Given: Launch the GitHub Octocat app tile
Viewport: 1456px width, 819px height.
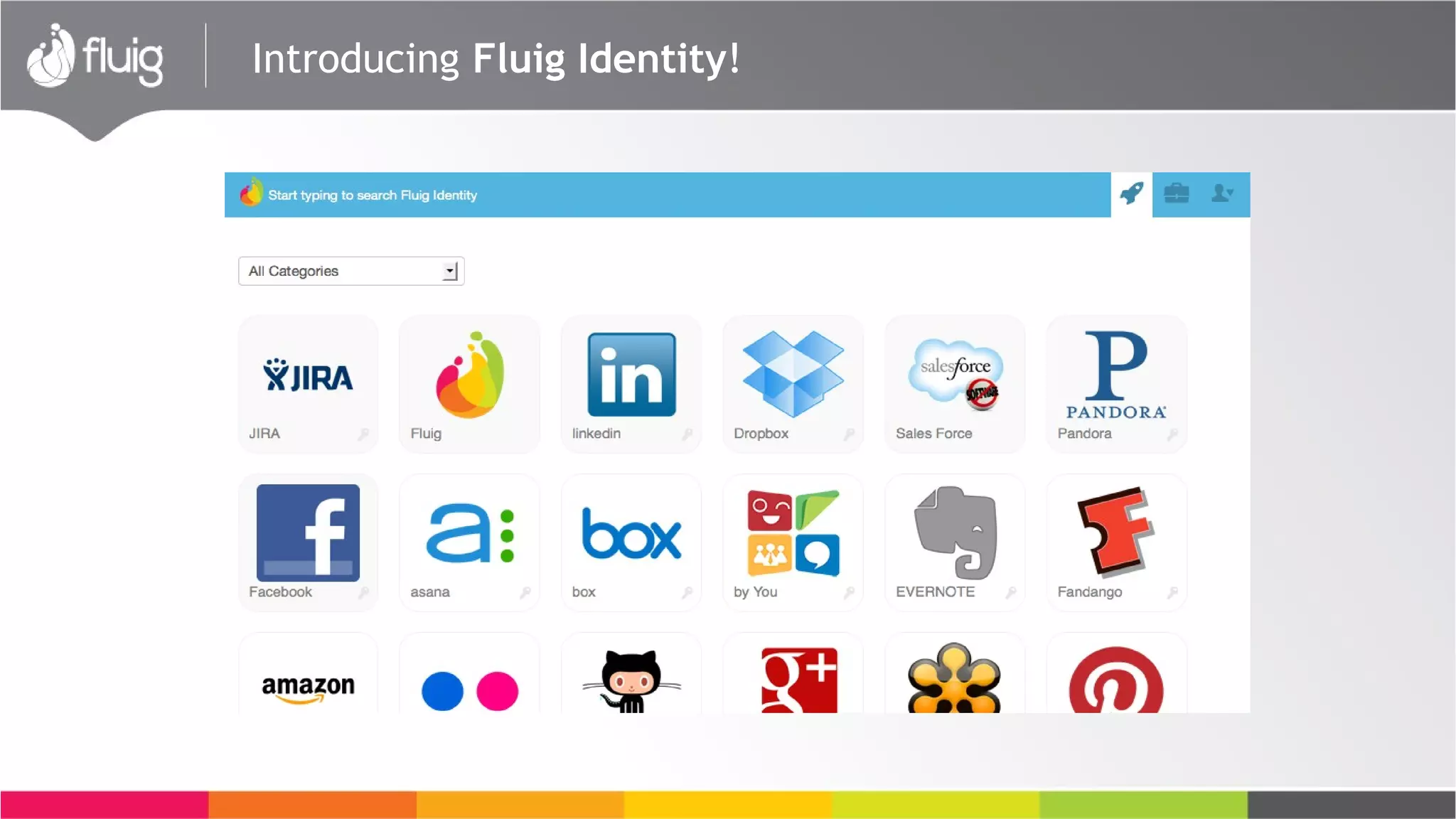Looking at the screenshot, I should point(631,674).
